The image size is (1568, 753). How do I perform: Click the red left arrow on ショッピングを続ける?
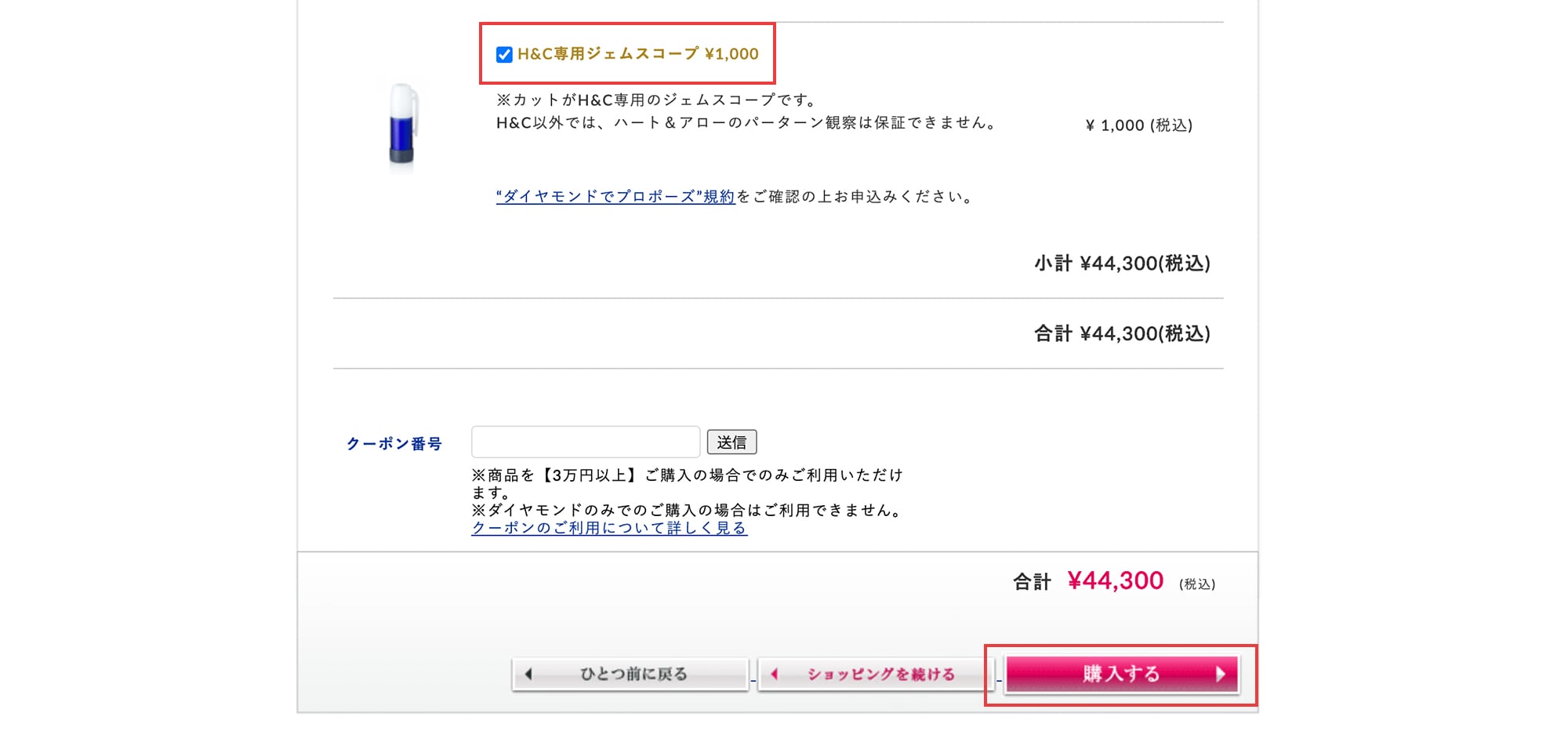pos(775,674)
